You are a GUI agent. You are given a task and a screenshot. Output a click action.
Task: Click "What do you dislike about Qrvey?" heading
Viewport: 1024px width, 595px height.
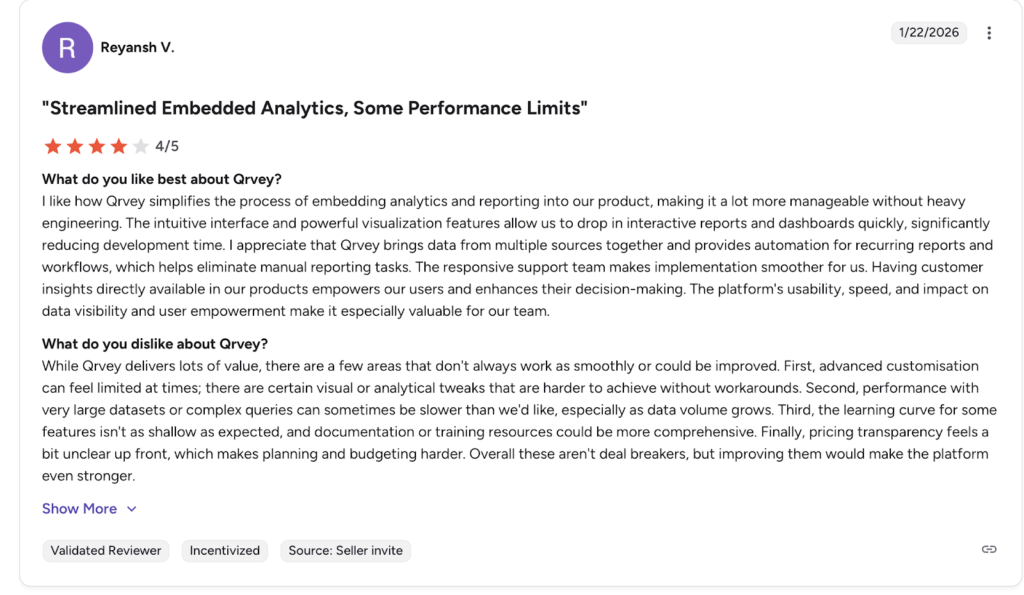click(154, 344)
